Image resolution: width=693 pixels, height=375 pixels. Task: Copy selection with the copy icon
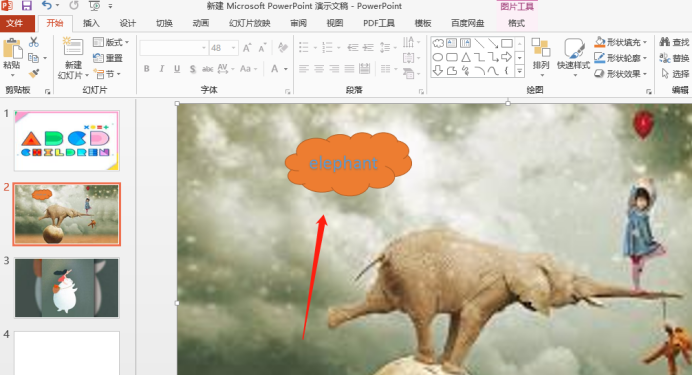pos(33,58)
